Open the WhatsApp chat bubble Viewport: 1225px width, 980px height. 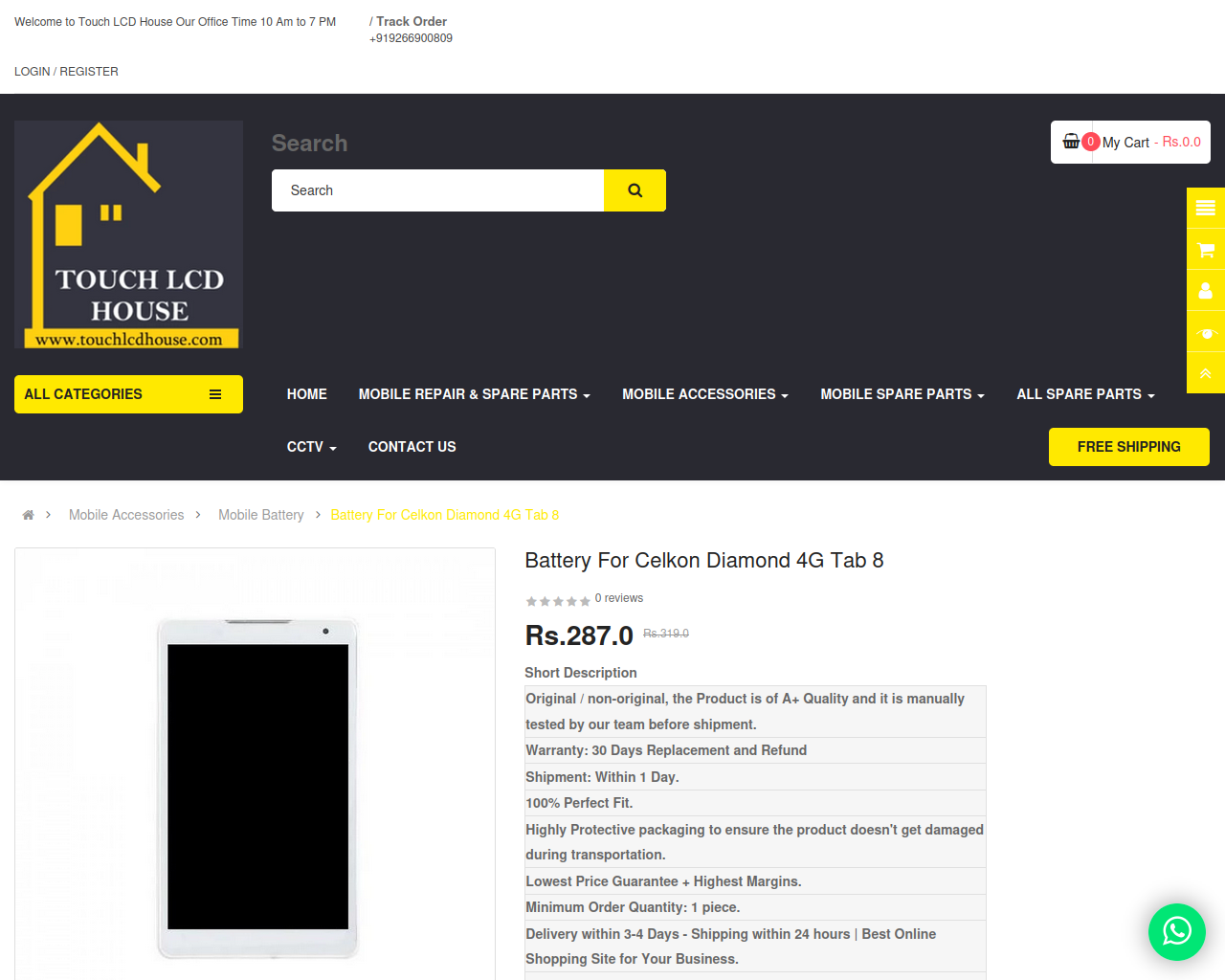[x=1177, y=932]
